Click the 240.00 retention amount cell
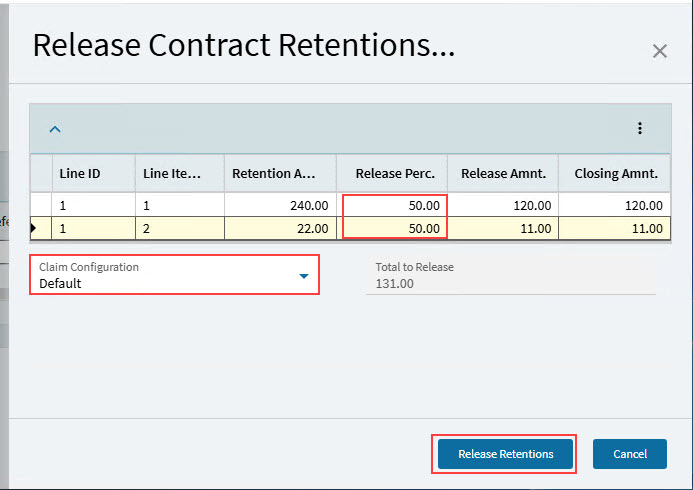Viewport: 693px width, 490px height. [x=280, y=205]
